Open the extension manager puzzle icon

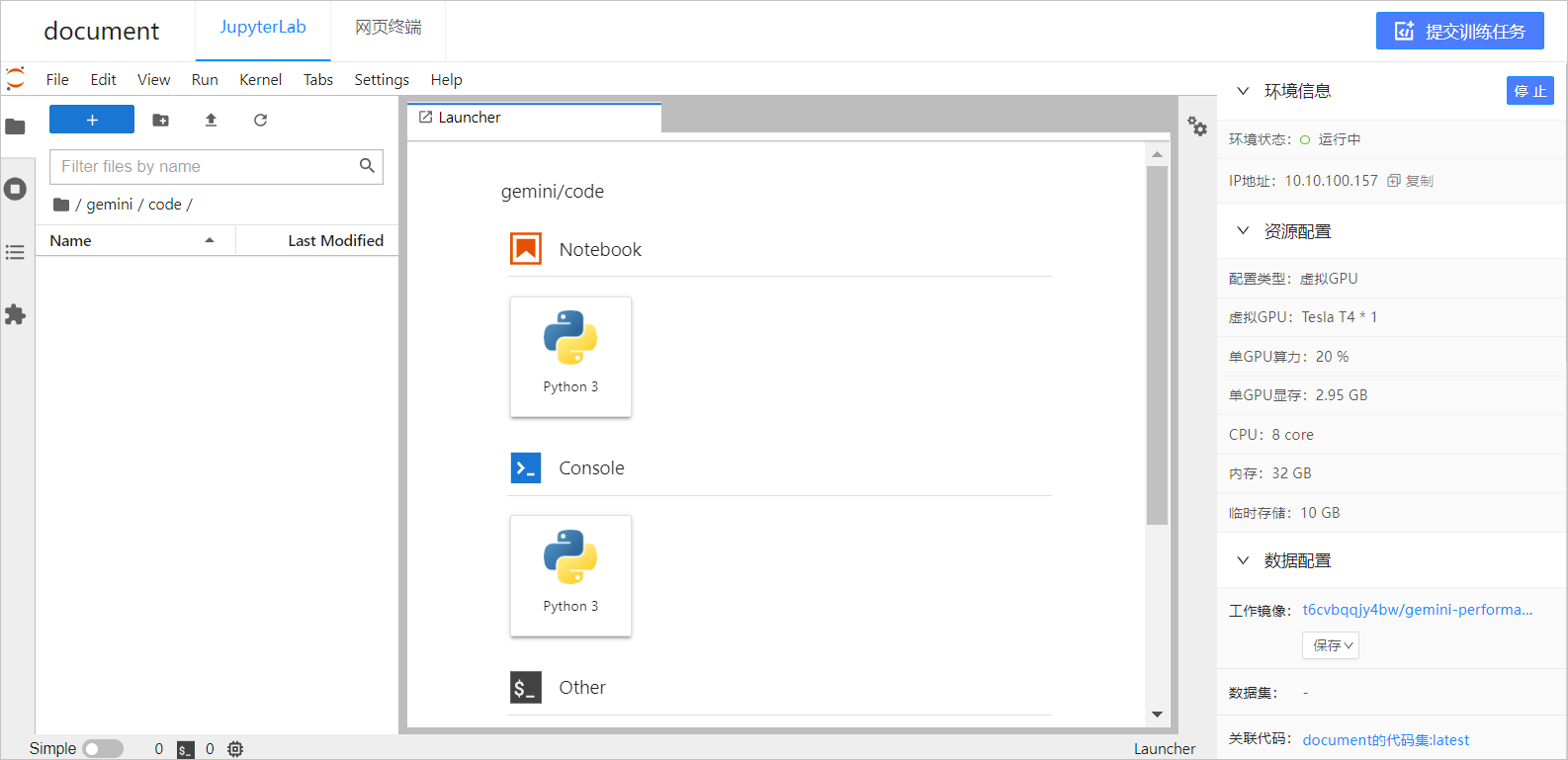(15, 314)
